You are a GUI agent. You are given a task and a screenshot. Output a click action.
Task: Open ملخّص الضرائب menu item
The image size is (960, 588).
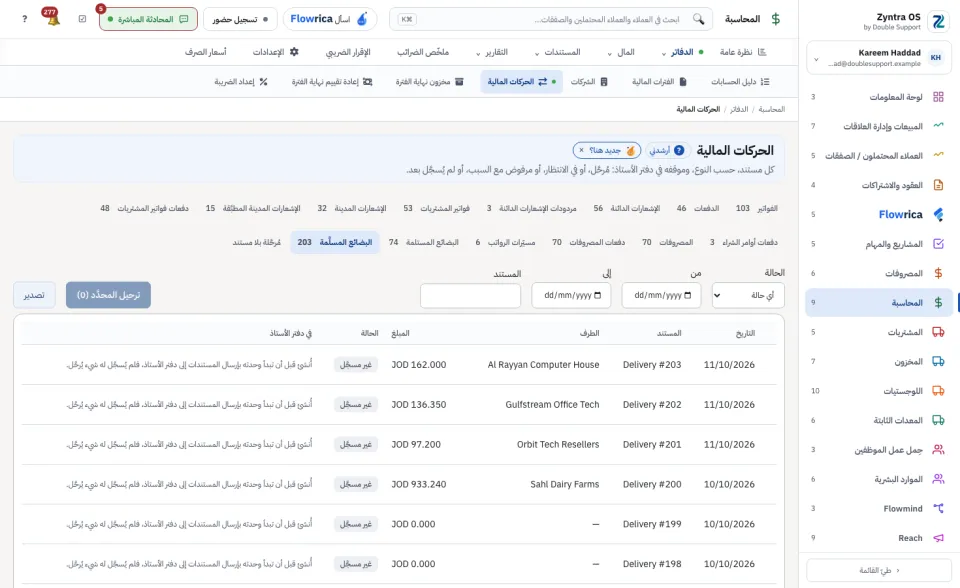click(x=423, y=52)
